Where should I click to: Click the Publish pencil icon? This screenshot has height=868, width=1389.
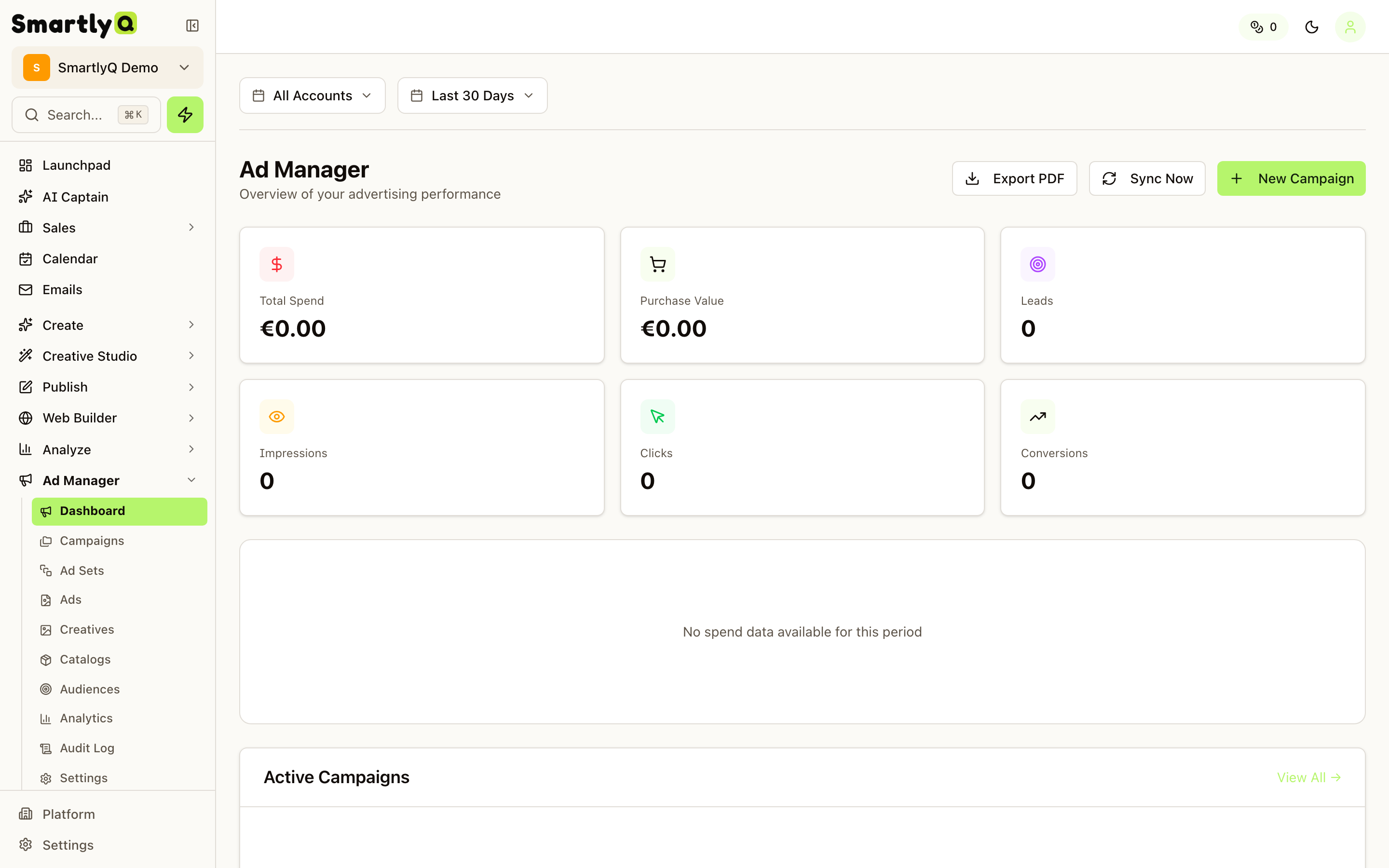pyautogui.click(x=25, y=387)
